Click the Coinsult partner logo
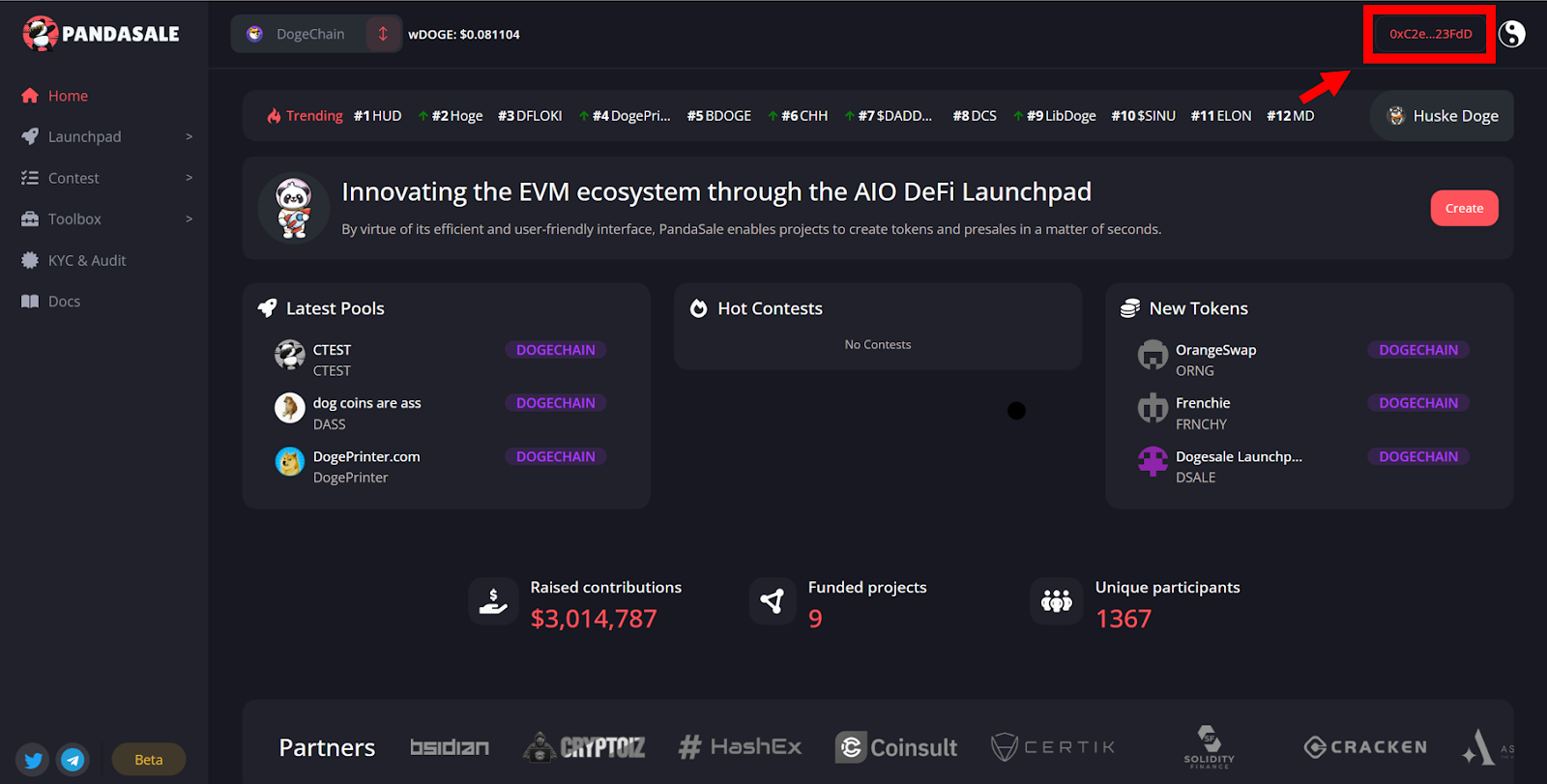This screenshot has height=784, width=1547. pyautogui.click(x=896, y=747)
